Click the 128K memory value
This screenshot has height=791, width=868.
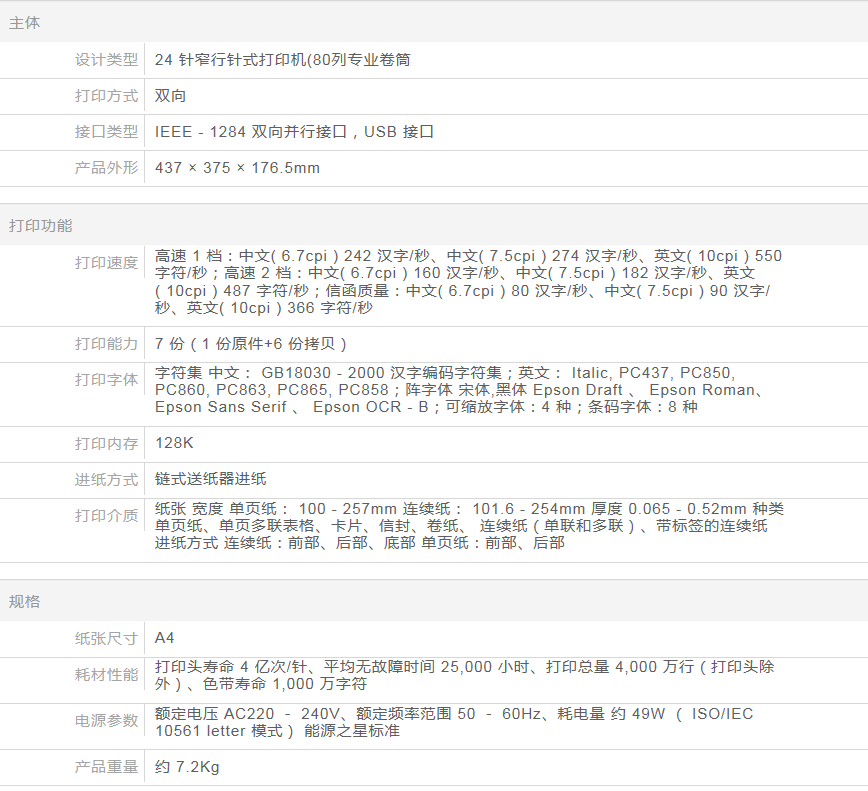(174, 444)
